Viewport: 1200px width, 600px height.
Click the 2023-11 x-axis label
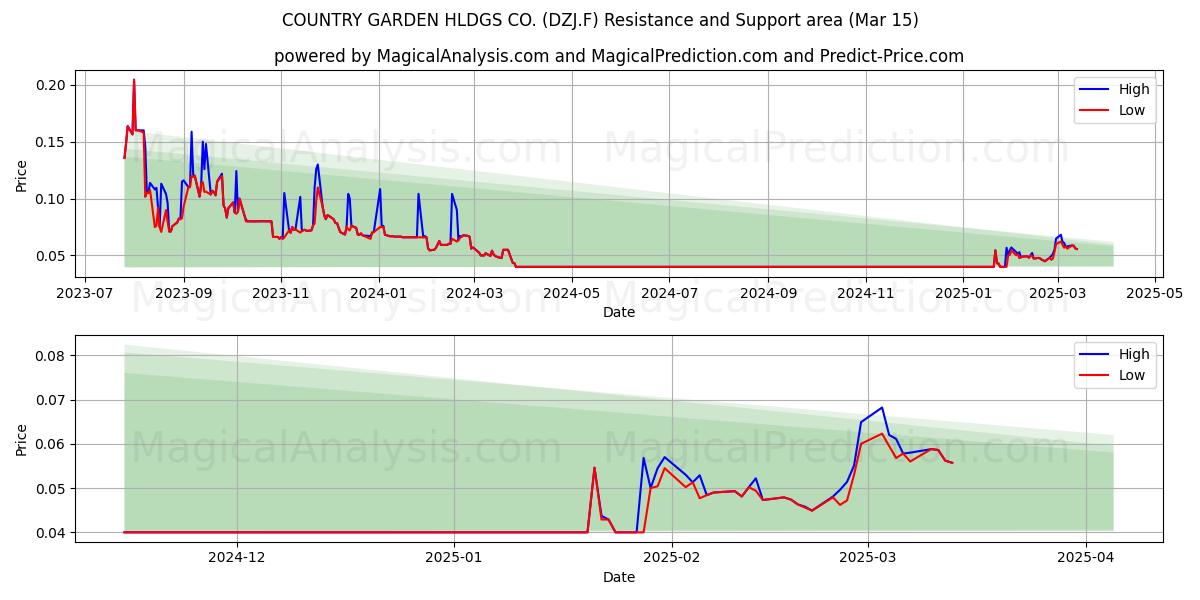281,293
